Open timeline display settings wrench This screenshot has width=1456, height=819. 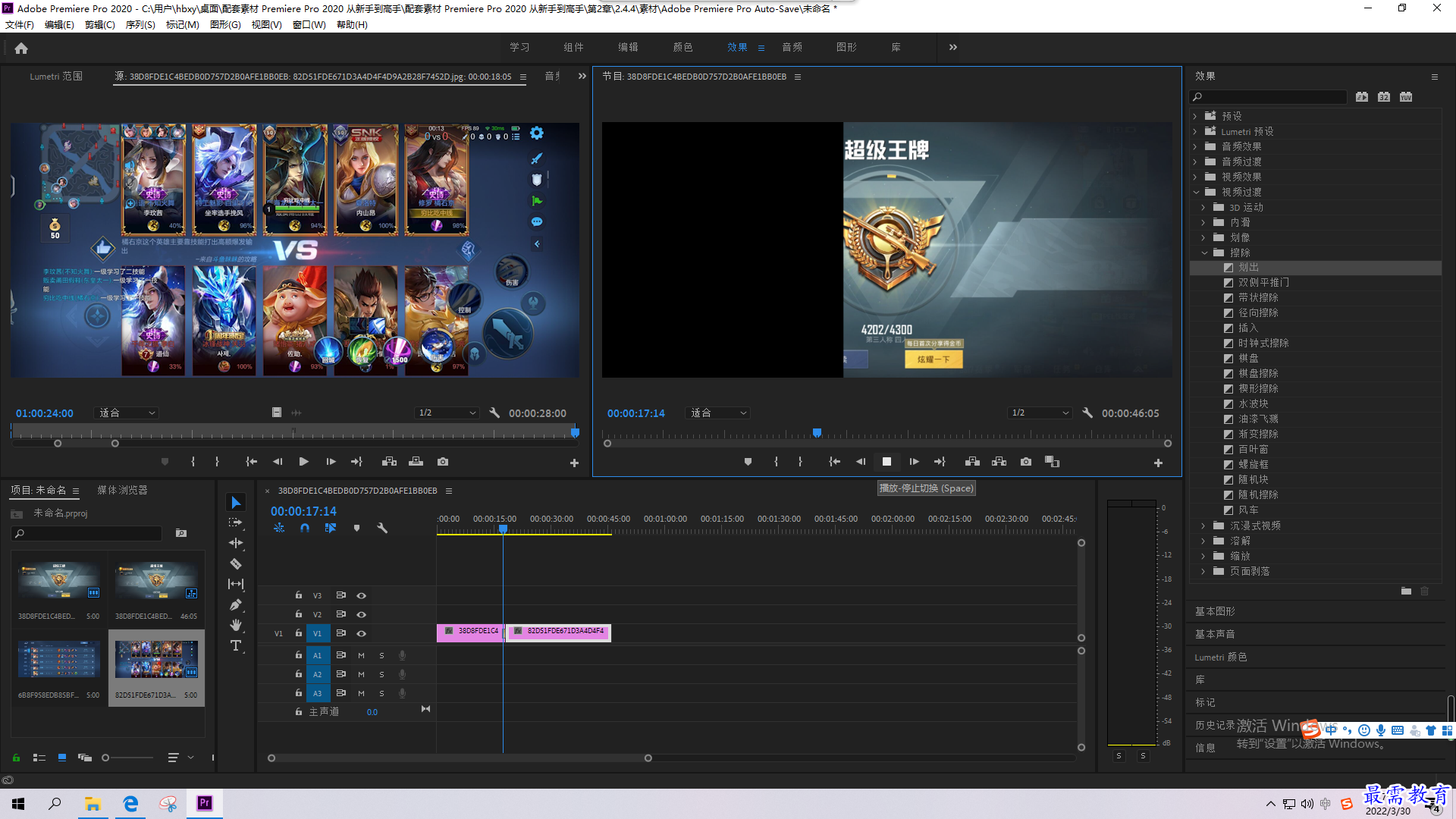(382, 528)
